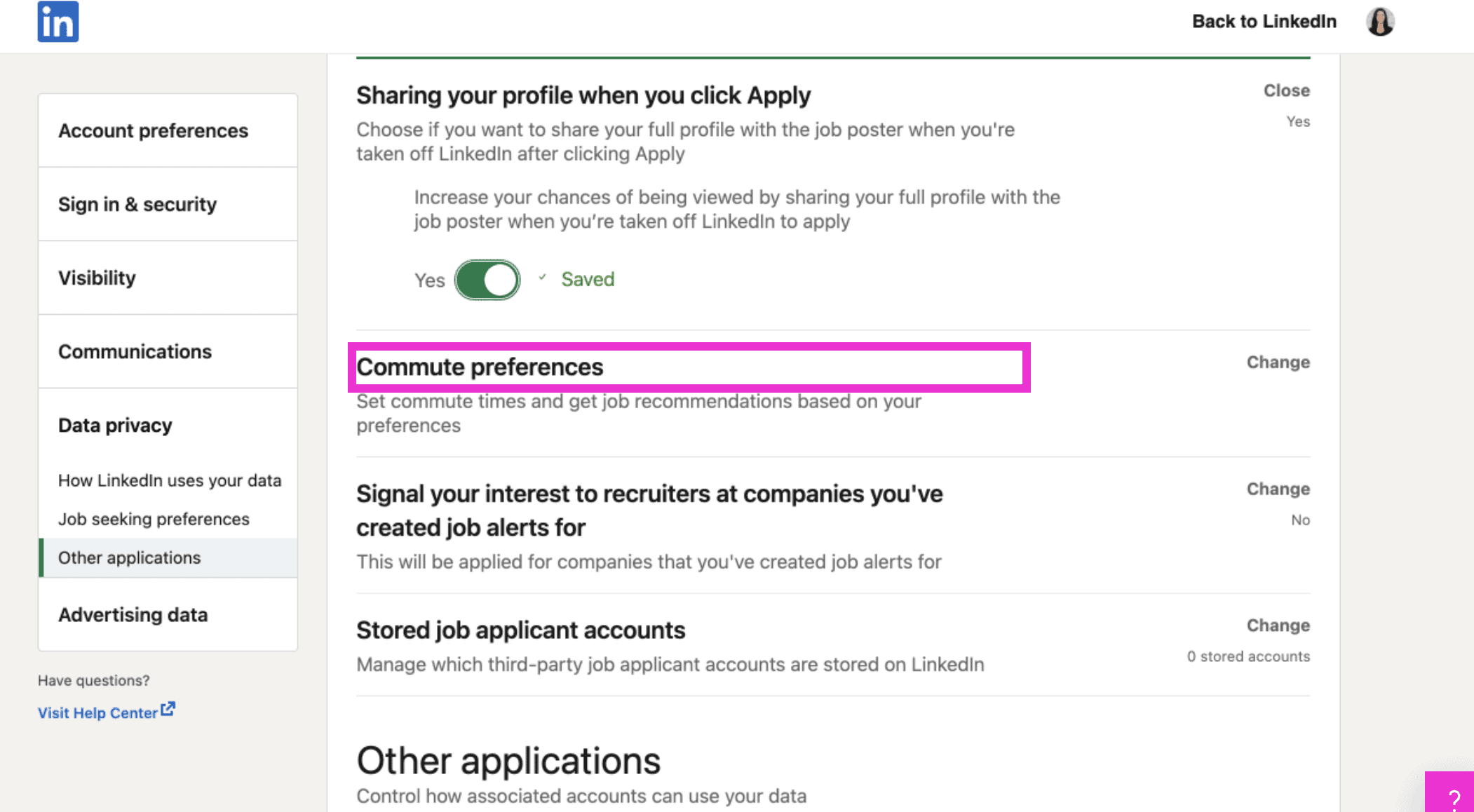
Task: Open Change for signaling interest to recruiters
Action: (x=1278, y=488)
